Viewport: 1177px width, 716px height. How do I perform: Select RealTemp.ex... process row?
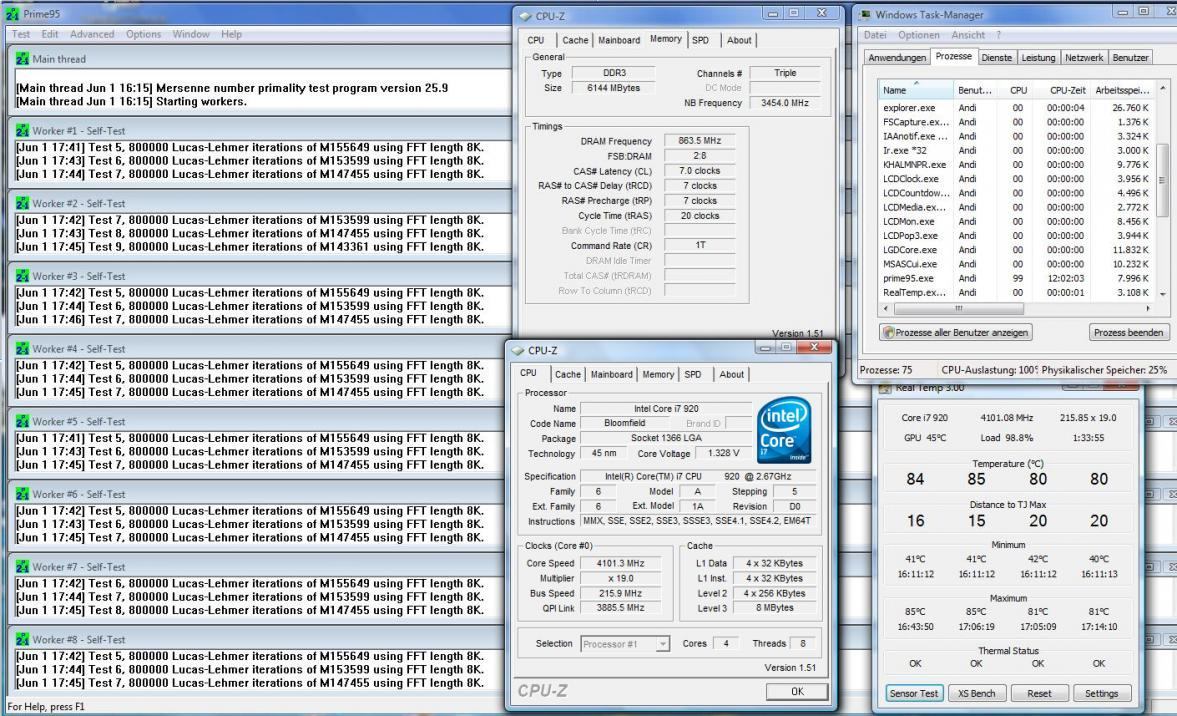[x=1016, y=293]
